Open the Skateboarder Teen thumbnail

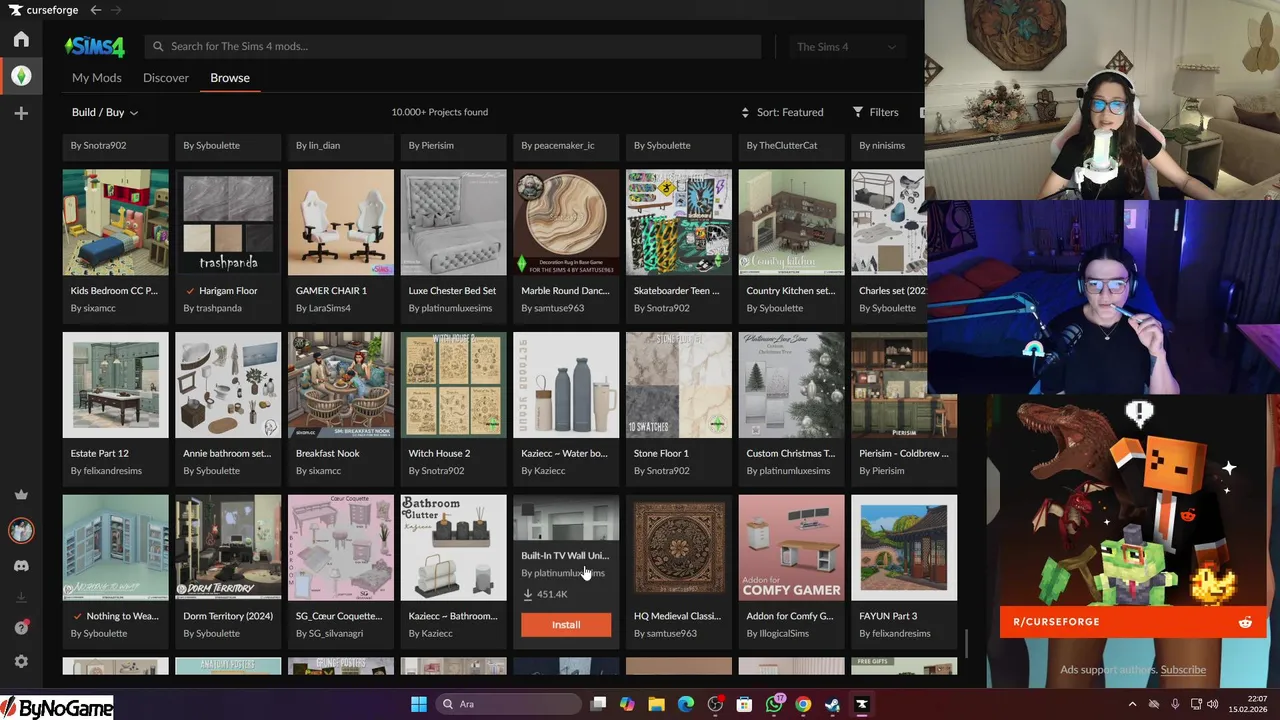click(x=679, y=222)
